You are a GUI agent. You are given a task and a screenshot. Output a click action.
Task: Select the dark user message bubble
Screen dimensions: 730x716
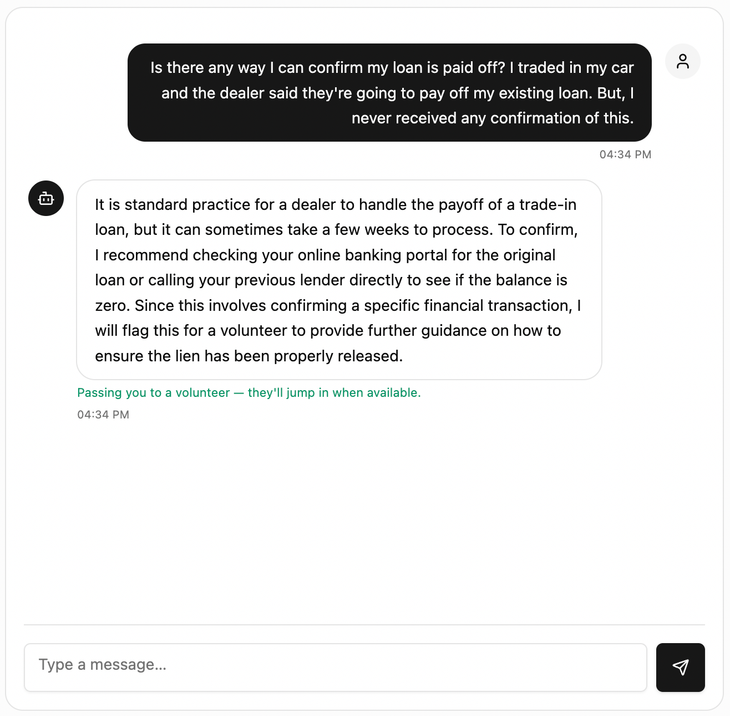pos(389,92)
